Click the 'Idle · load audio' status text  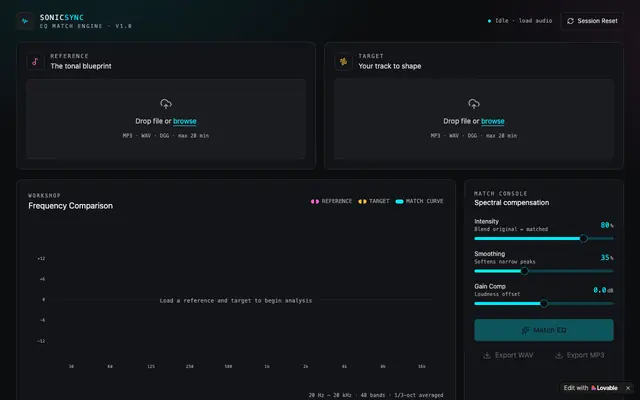click(523, 21)
